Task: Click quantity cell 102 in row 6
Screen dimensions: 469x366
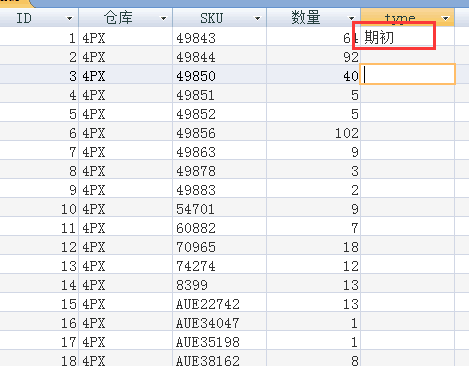Action: [313, 131]
